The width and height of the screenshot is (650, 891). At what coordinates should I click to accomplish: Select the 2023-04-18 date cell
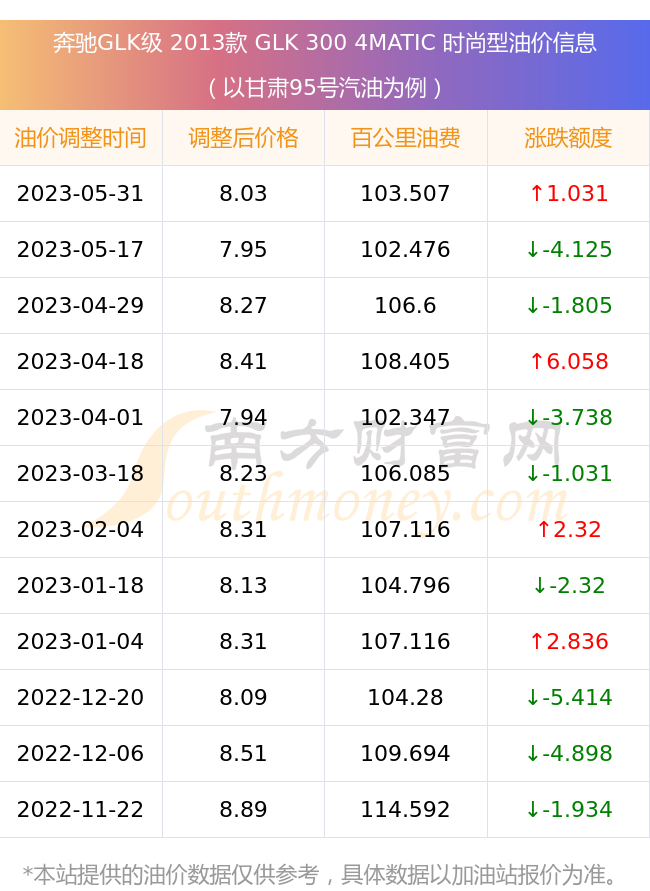coord(81,361)
